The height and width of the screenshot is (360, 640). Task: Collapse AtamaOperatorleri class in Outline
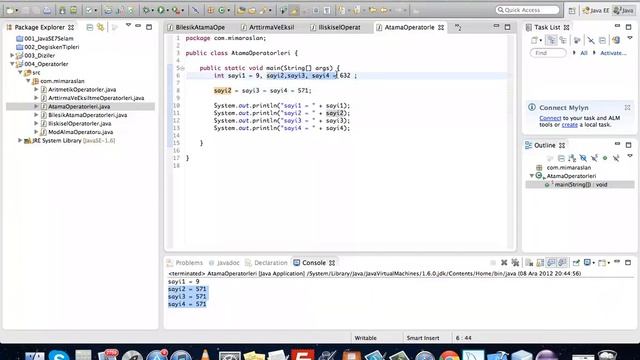pyautogui.click(x=532, y=176)
